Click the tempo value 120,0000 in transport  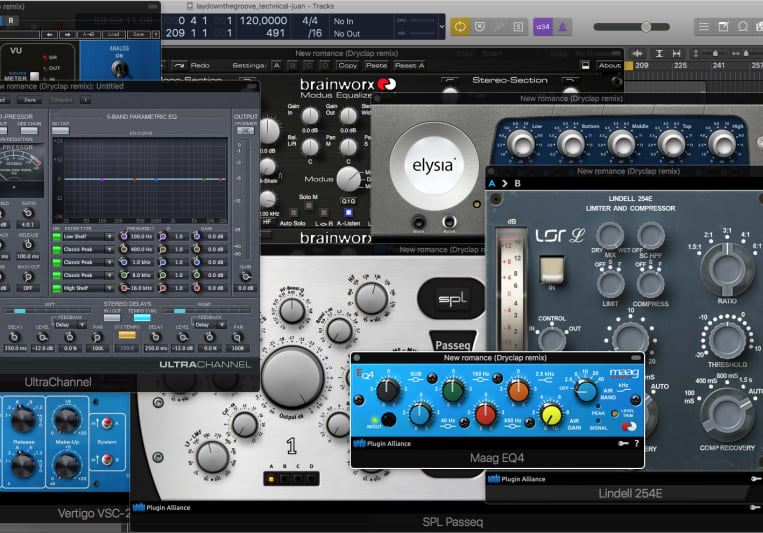(263, 20)
